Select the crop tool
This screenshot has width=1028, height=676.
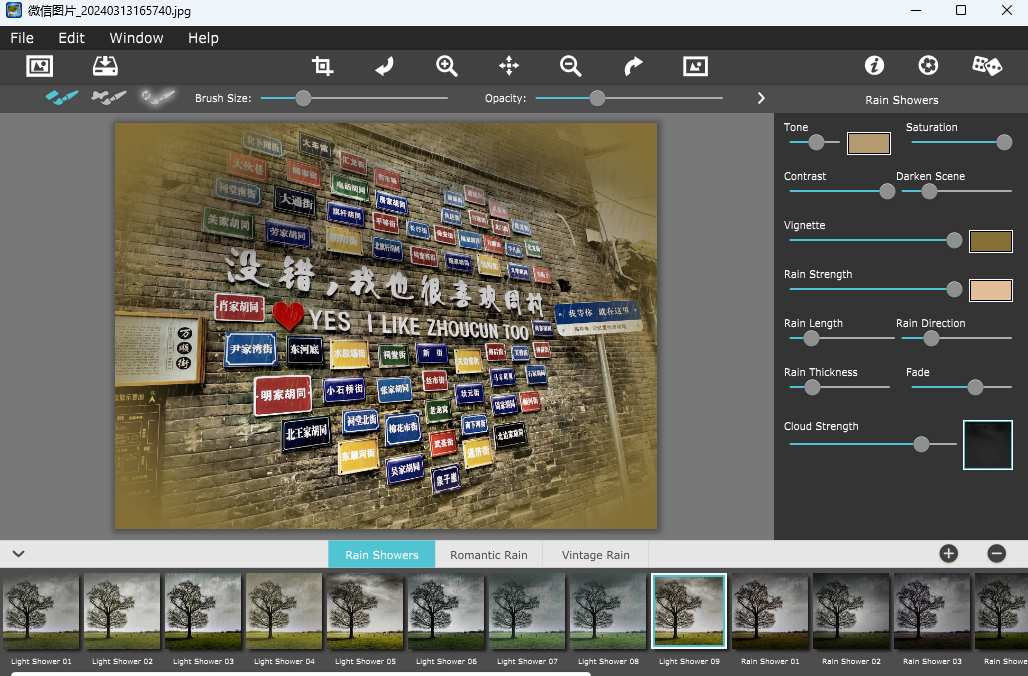(322, 66)
